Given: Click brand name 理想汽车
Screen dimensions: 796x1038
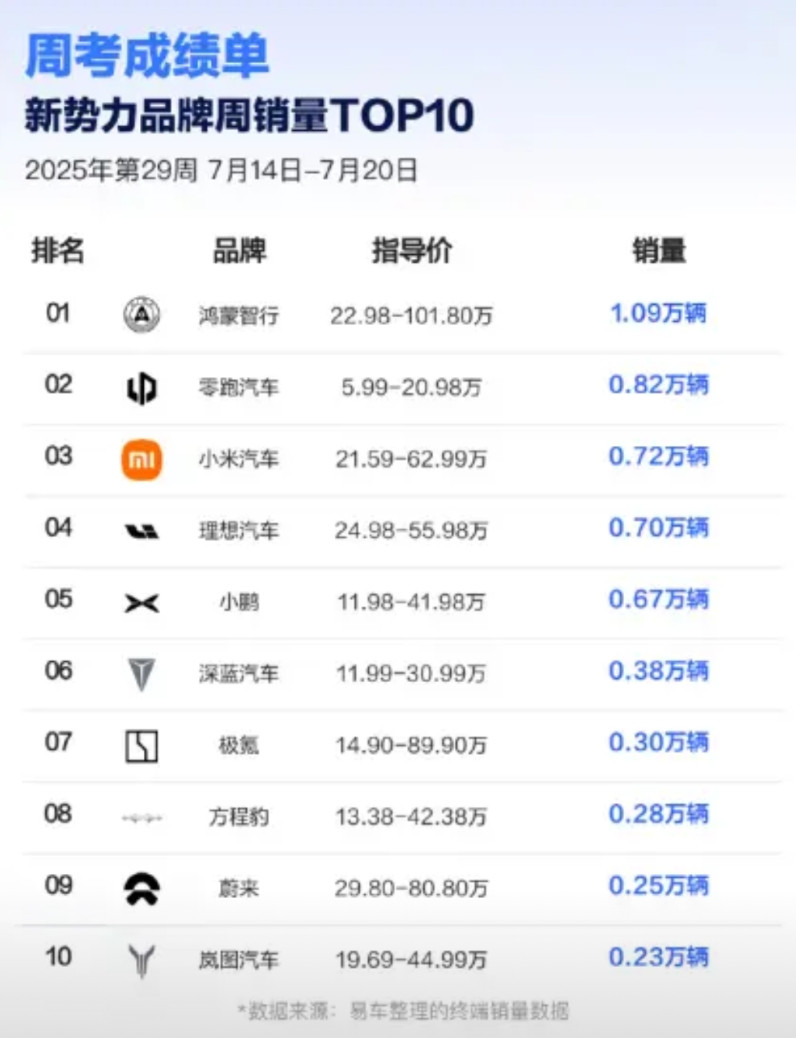Looking at the screenshot, I should point(239,530).
